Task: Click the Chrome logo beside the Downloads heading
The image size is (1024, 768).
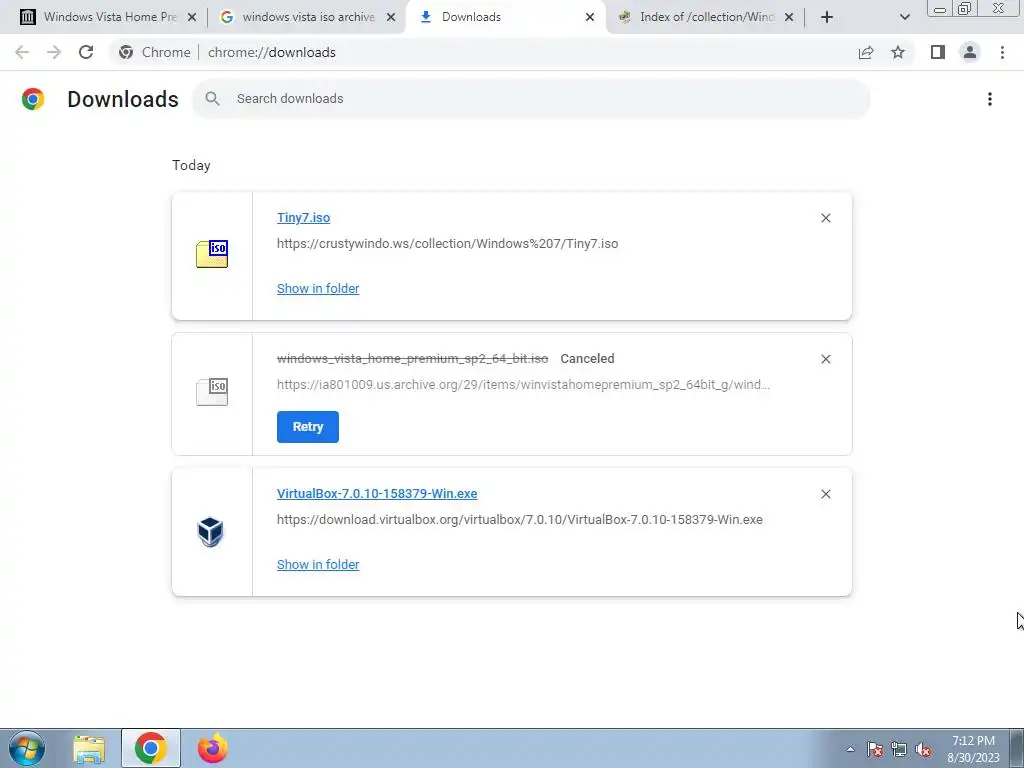Action: (x=33, y=99)
